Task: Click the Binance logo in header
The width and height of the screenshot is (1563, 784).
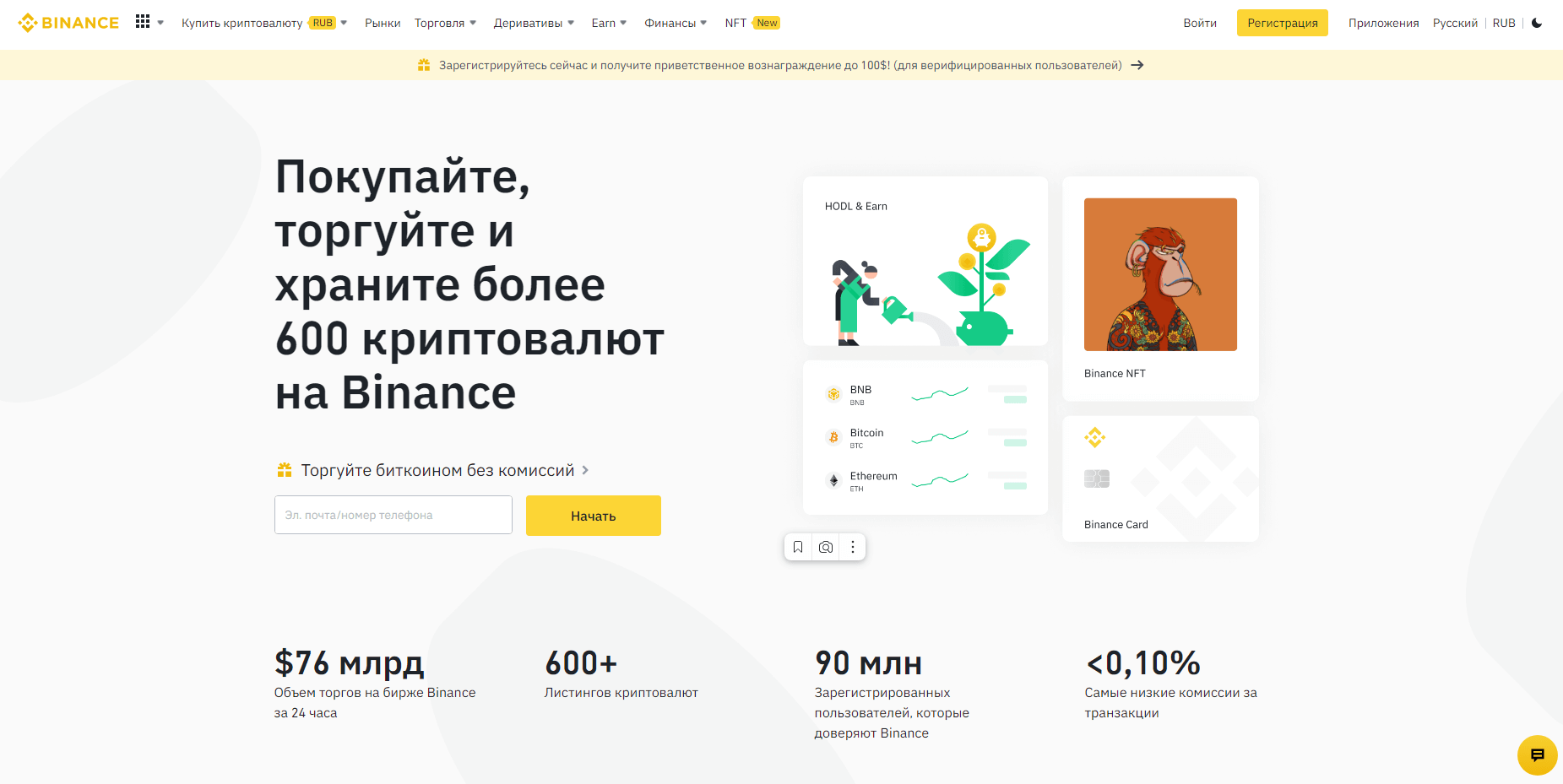Action: [x=68, y=23]
